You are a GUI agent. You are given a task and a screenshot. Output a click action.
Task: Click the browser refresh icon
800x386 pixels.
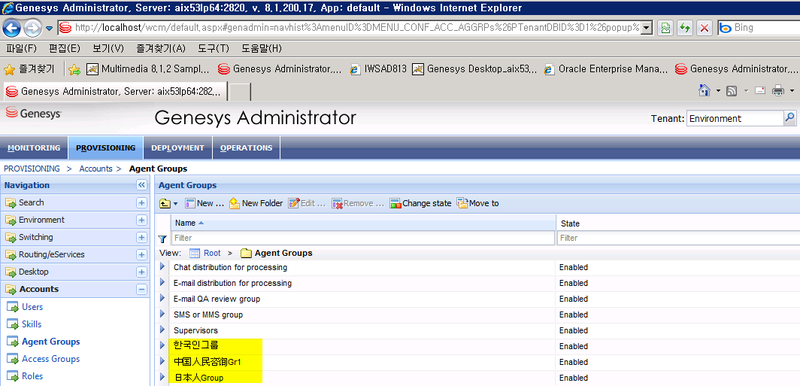[685, 28]
